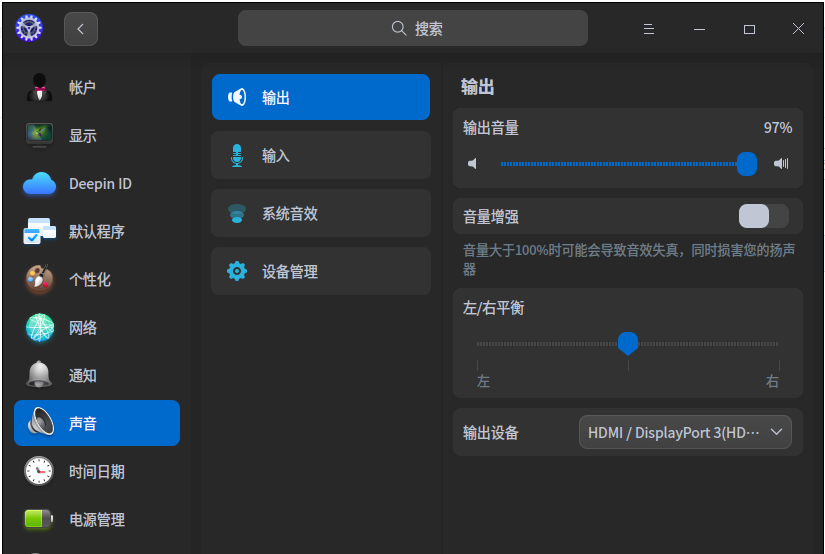
Task: Open Display (显示) monitor icon
Action: (39, 136)
